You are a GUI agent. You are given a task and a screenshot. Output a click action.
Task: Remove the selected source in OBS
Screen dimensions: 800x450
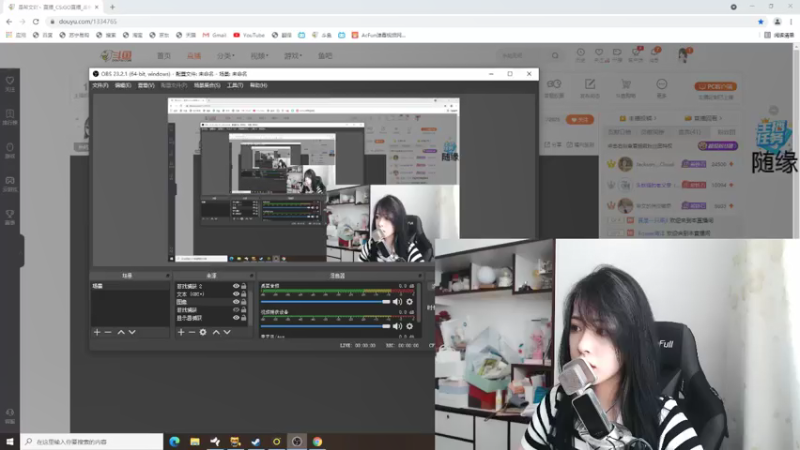point(192,332)
